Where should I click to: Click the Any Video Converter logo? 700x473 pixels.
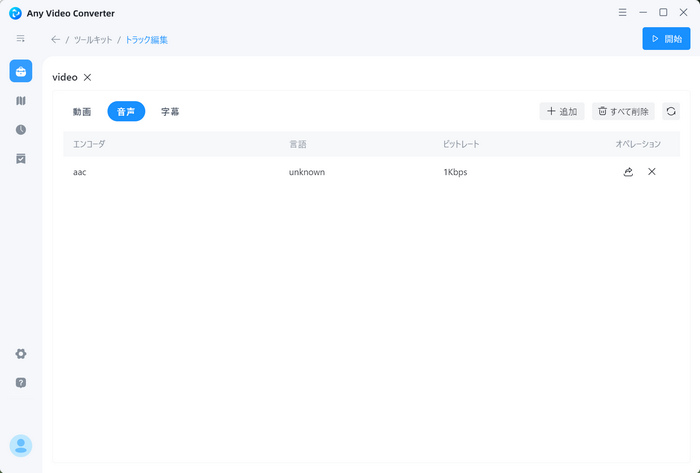click(x=15, y=13)
